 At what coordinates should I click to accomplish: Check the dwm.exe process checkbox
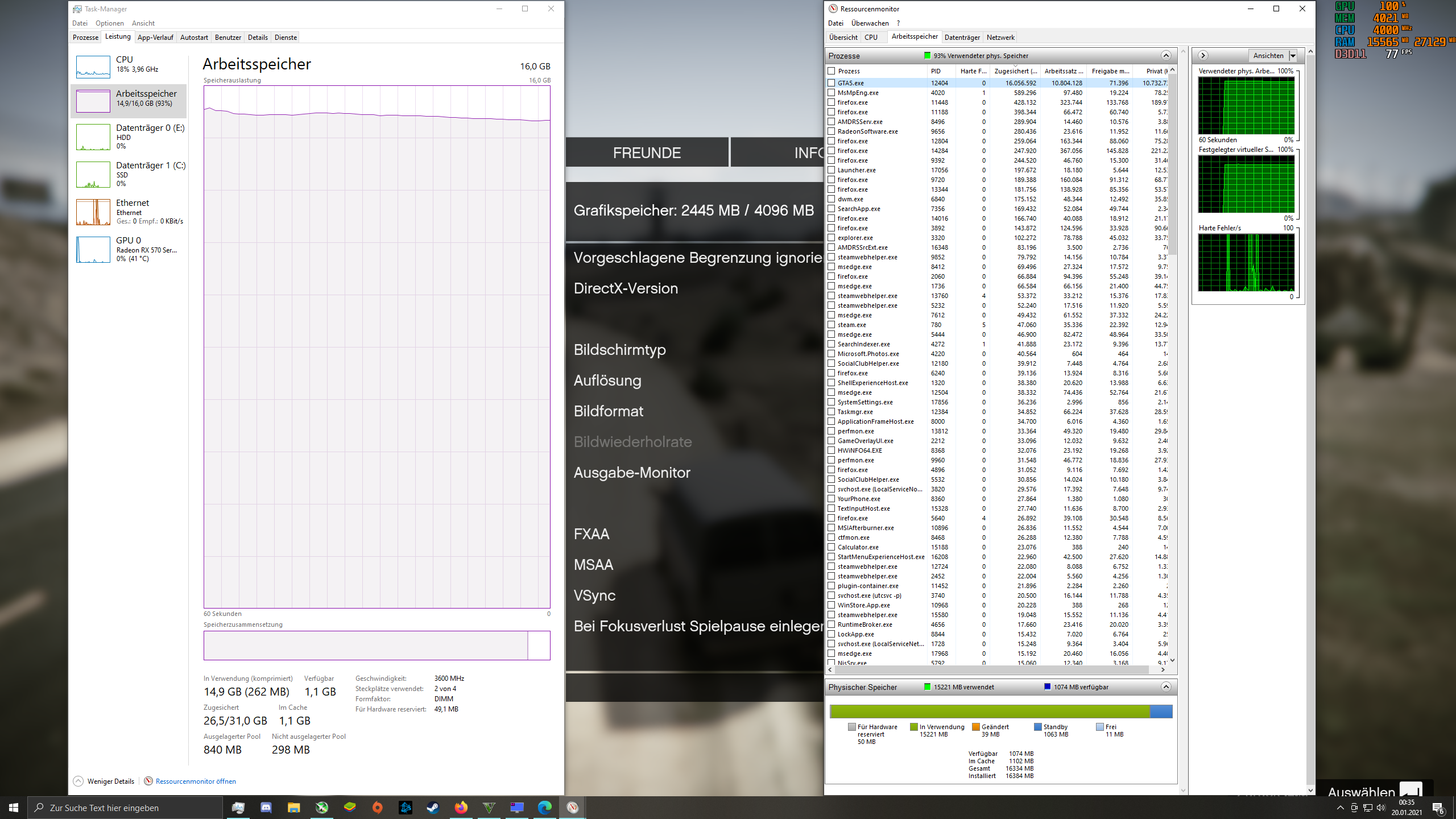click(x=832, y=199)
